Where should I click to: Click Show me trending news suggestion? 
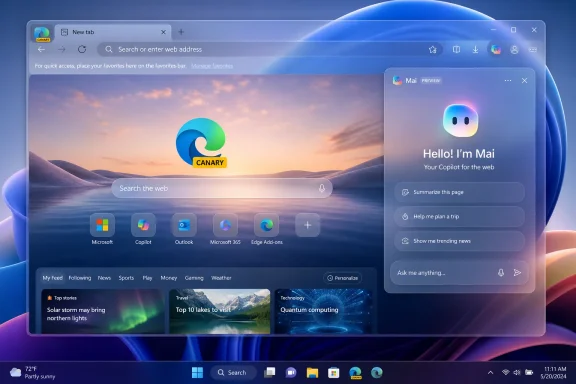459,241
